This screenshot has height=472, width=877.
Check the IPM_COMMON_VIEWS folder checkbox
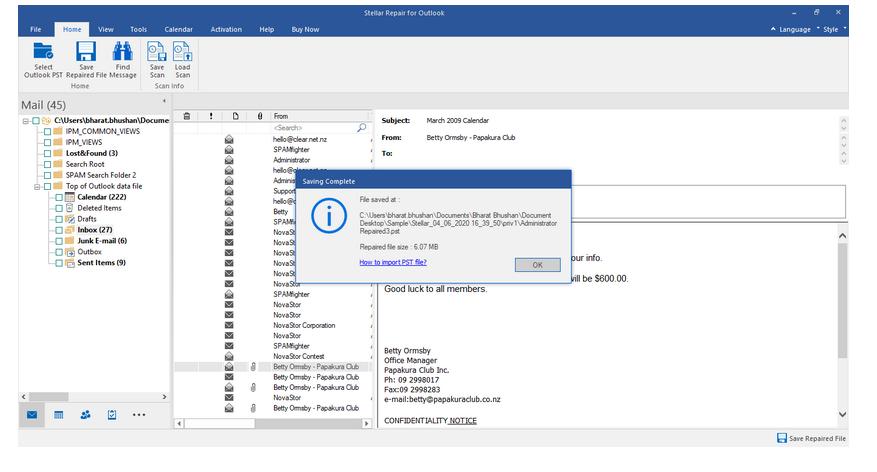48,131
